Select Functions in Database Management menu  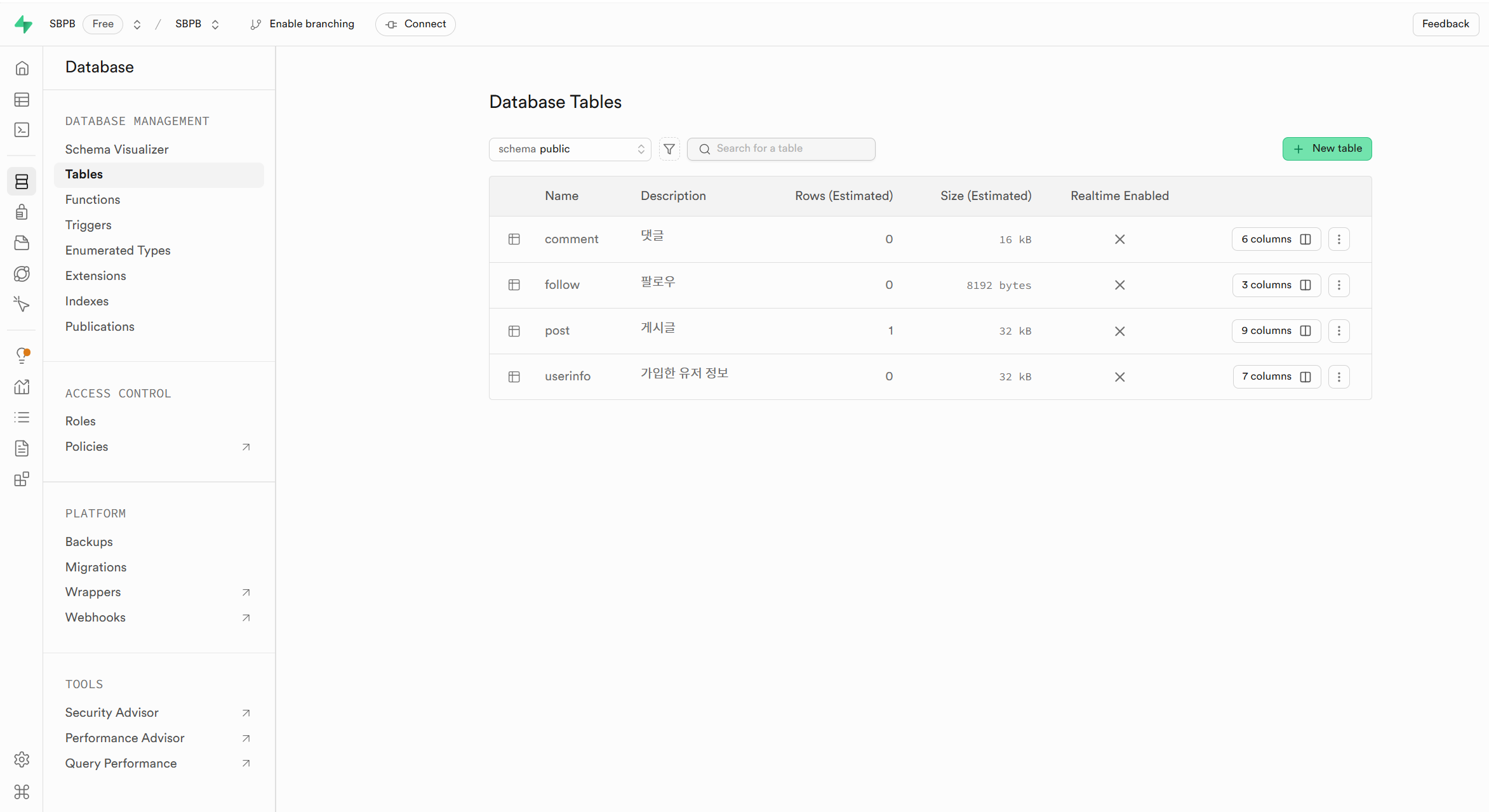click(x=93, y=200)
